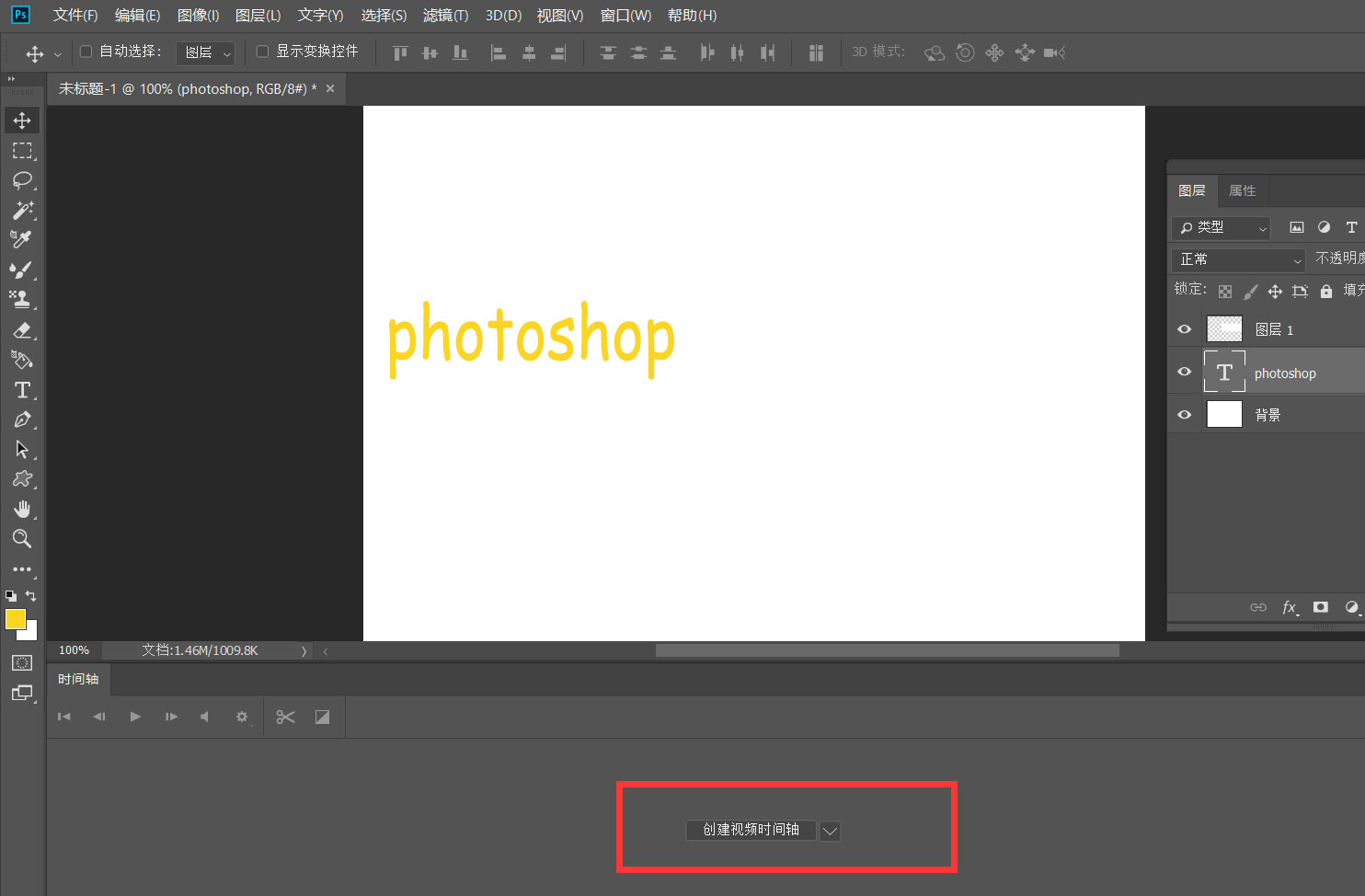
Task: Select the Hand tool
Action: (22, 509)
